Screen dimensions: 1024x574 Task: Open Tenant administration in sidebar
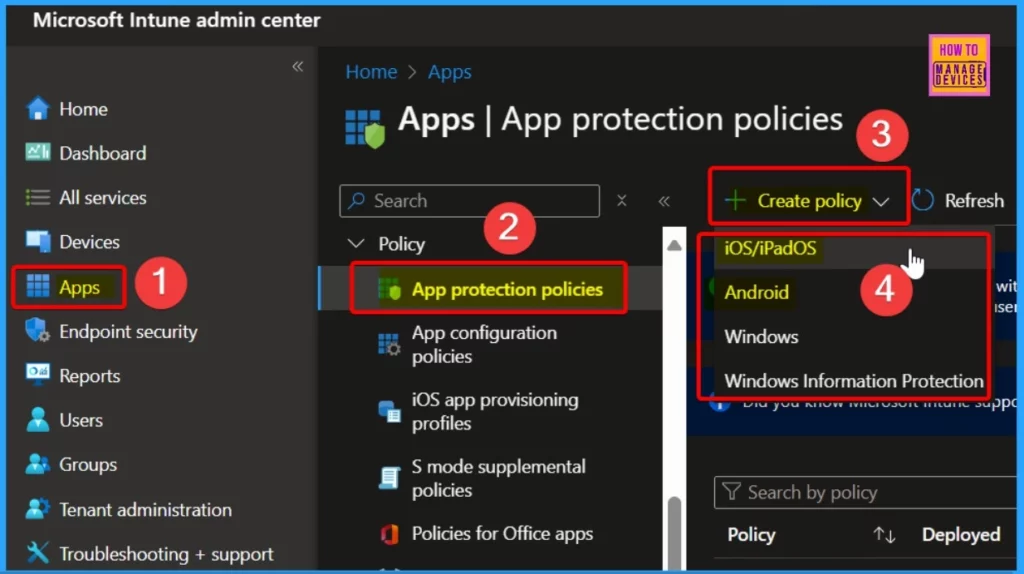coord(145,509)
